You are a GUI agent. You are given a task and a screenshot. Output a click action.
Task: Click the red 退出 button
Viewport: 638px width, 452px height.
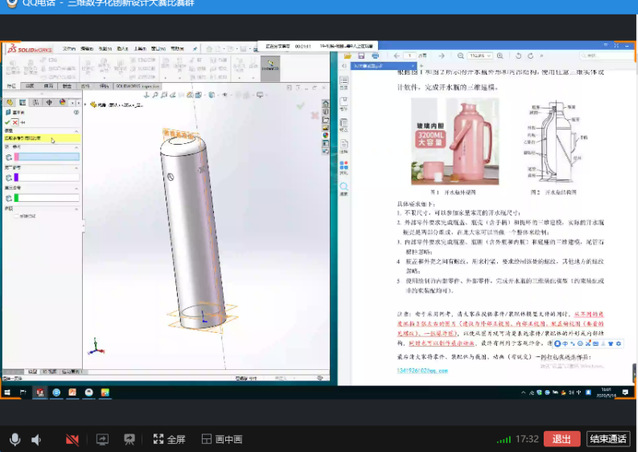pos(561,439)
